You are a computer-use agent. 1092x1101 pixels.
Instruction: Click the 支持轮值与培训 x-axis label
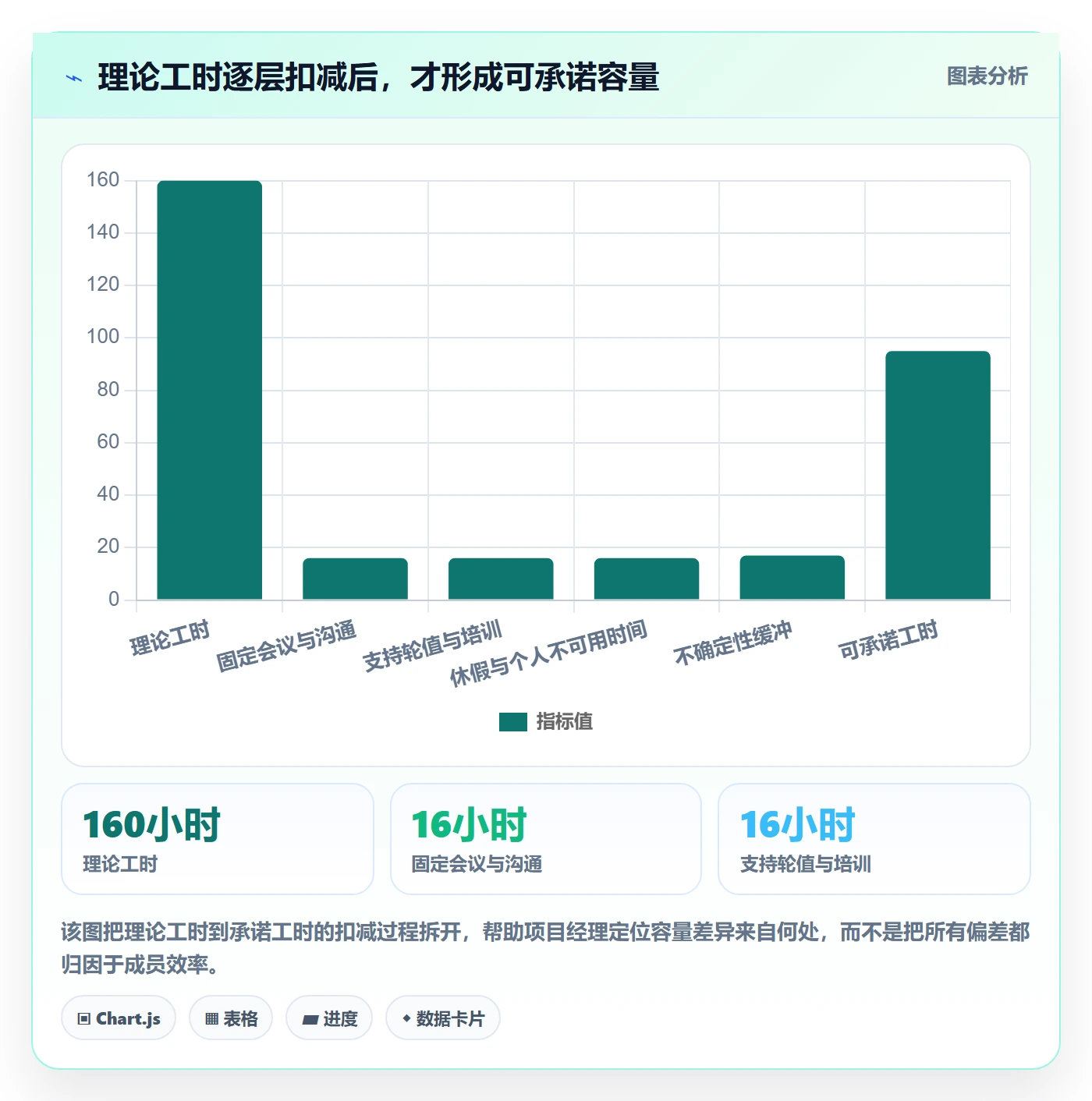[432, 646]
